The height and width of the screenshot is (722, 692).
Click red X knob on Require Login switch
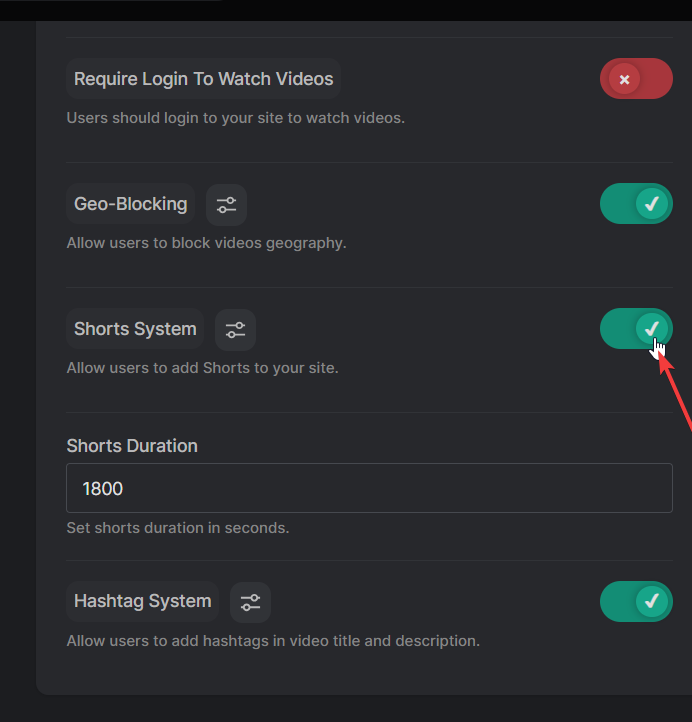pos(624,79)
